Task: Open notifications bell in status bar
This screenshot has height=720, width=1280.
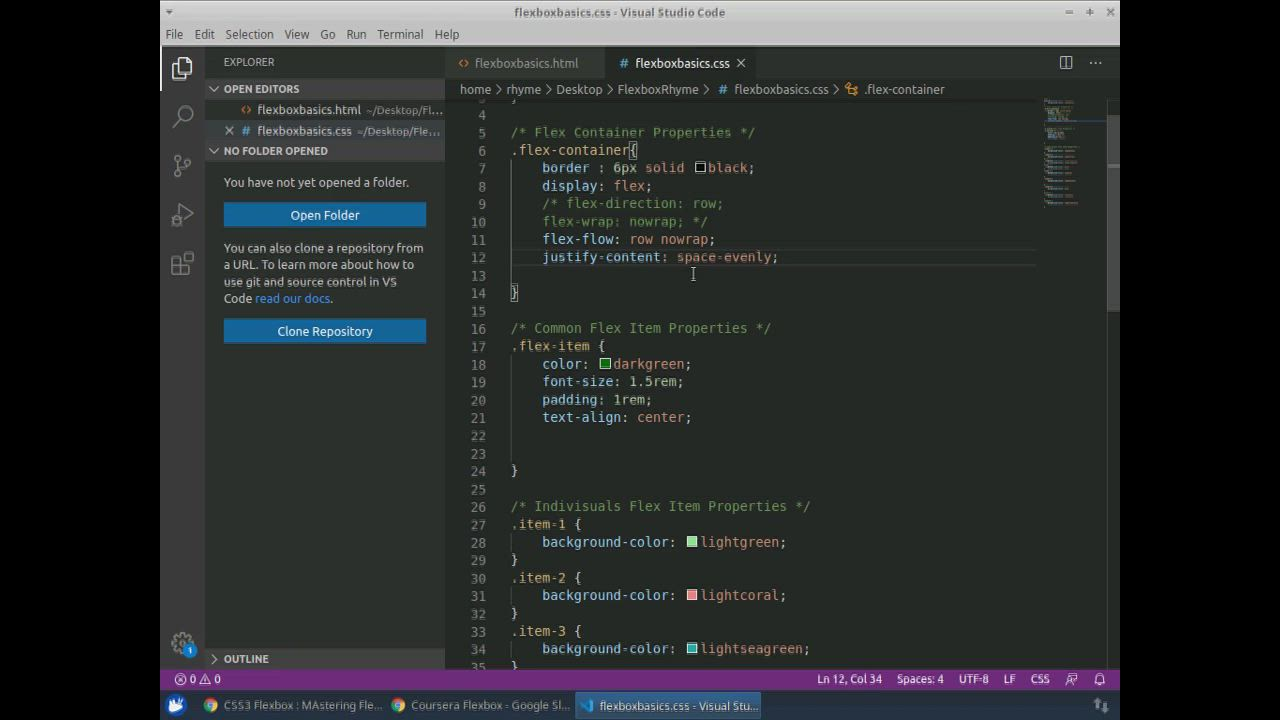Action: click(x=1099, y=679)
